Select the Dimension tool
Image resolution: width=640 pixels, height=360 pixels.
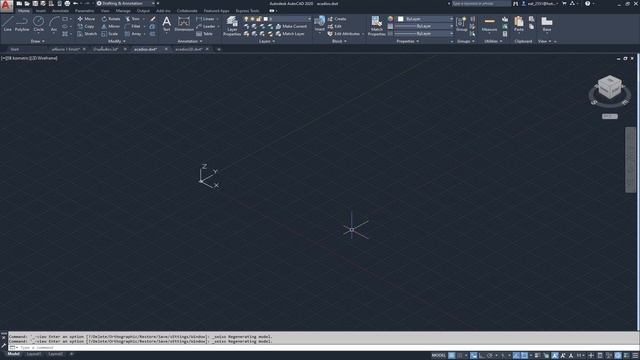pyautogui.click(x=184, y=24)
